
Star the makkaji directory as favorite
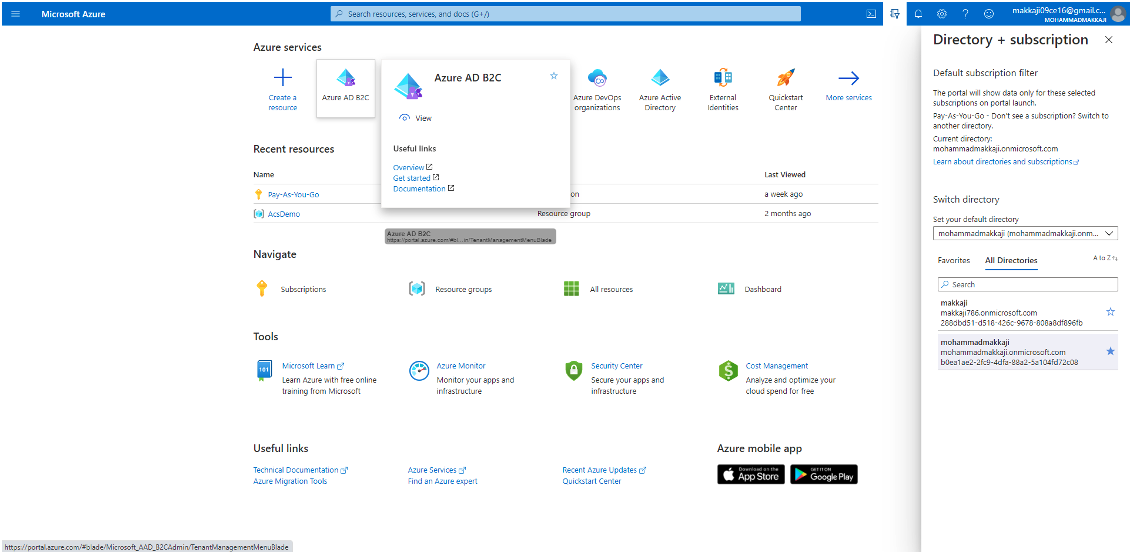[x=1109, y=313]
